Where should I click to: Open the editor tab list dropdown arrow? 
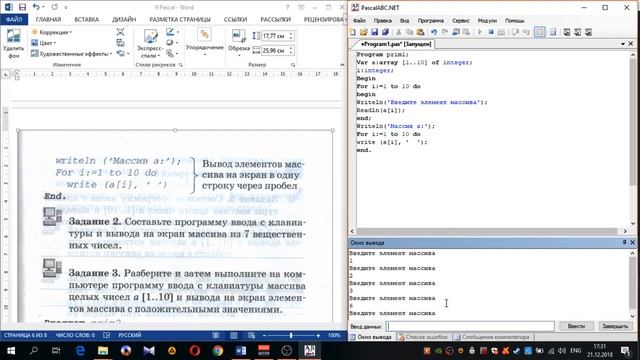(x=623, y=44)
